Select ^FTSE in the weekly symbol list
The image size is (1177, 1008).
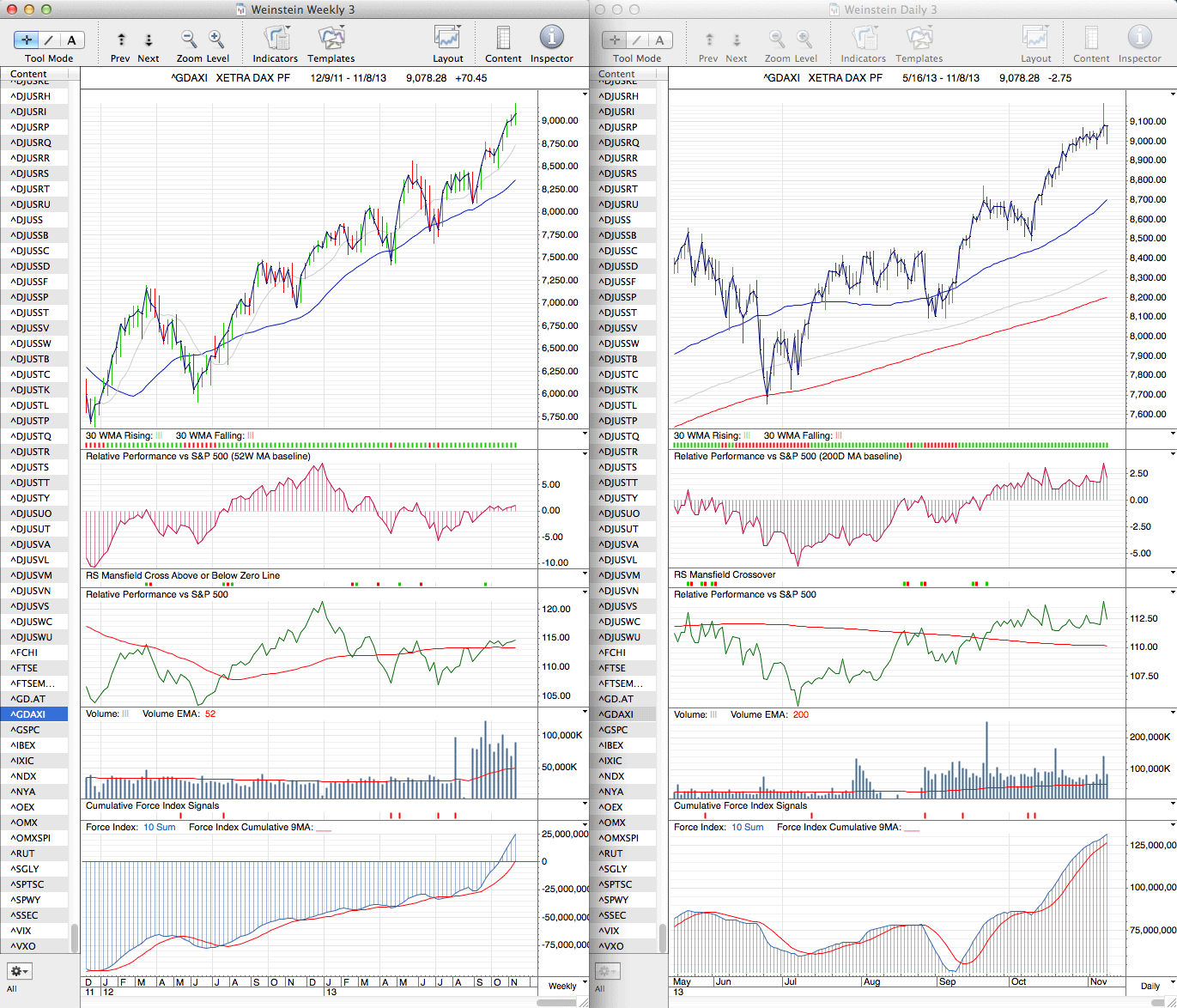24,668
